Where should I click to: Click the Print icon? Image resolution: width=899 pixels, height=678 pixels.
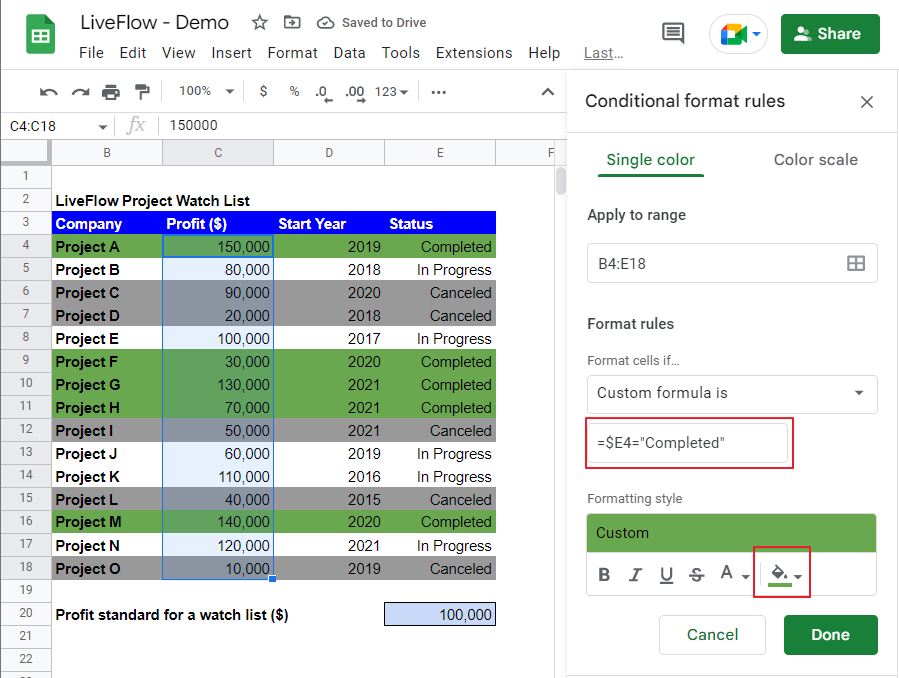click(111, 92)
